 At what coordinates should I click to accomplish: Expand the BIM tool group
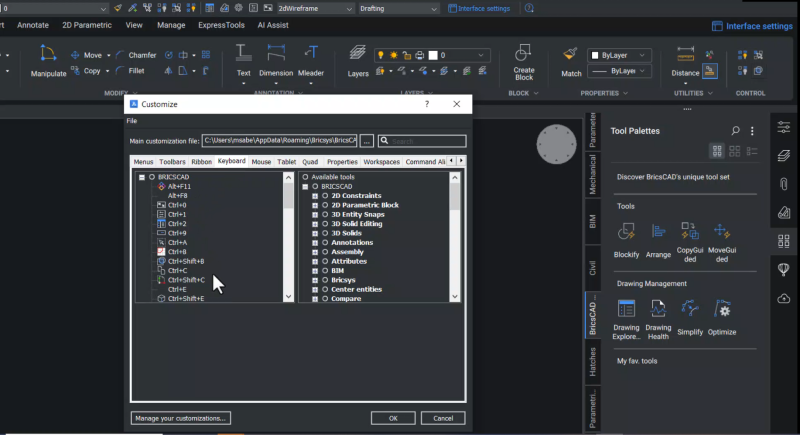coord(315,271)
